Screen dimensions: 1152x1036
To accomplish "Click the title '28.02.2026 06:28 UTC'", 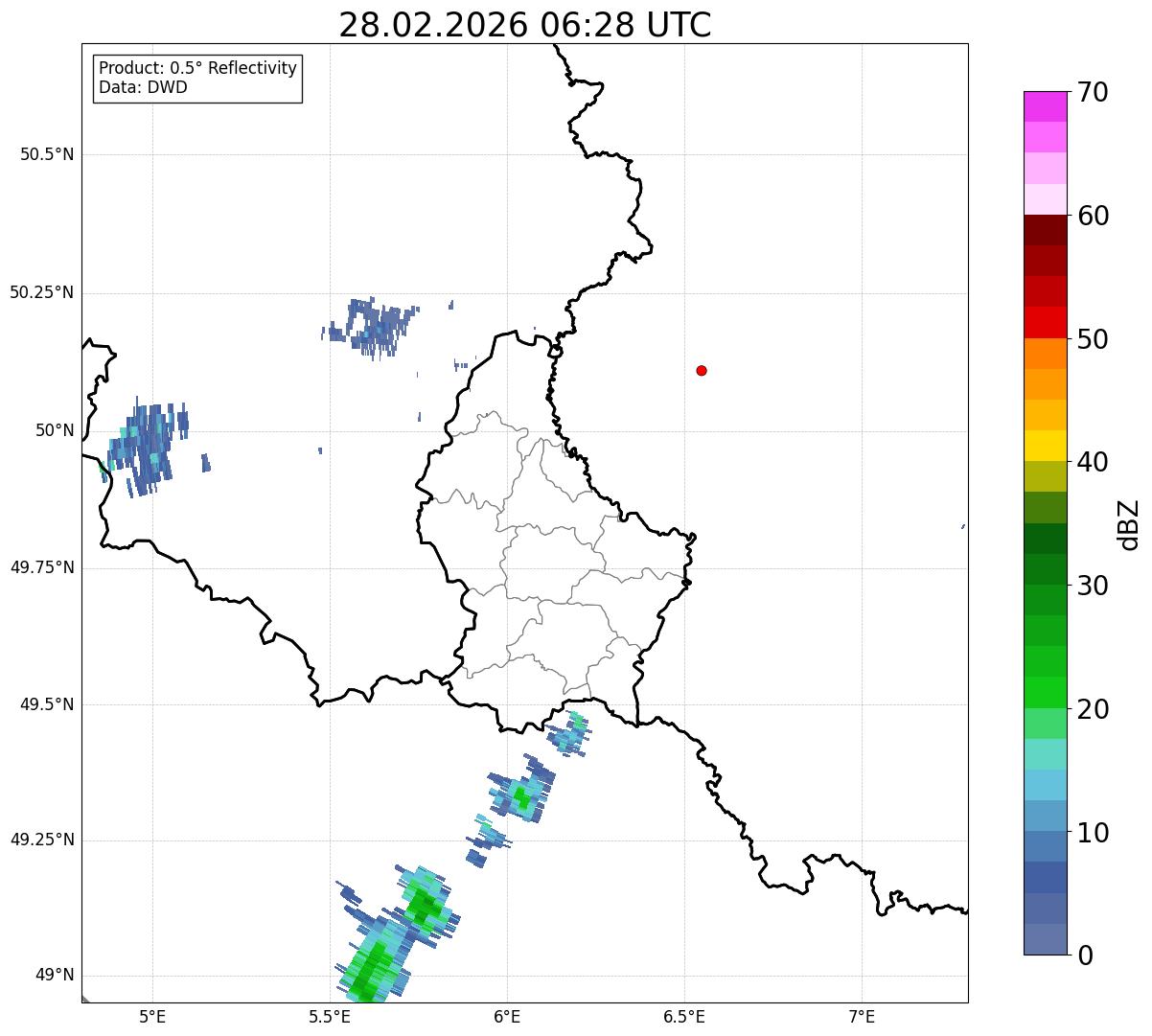I will pyautogui.click(x=525, y=25).
